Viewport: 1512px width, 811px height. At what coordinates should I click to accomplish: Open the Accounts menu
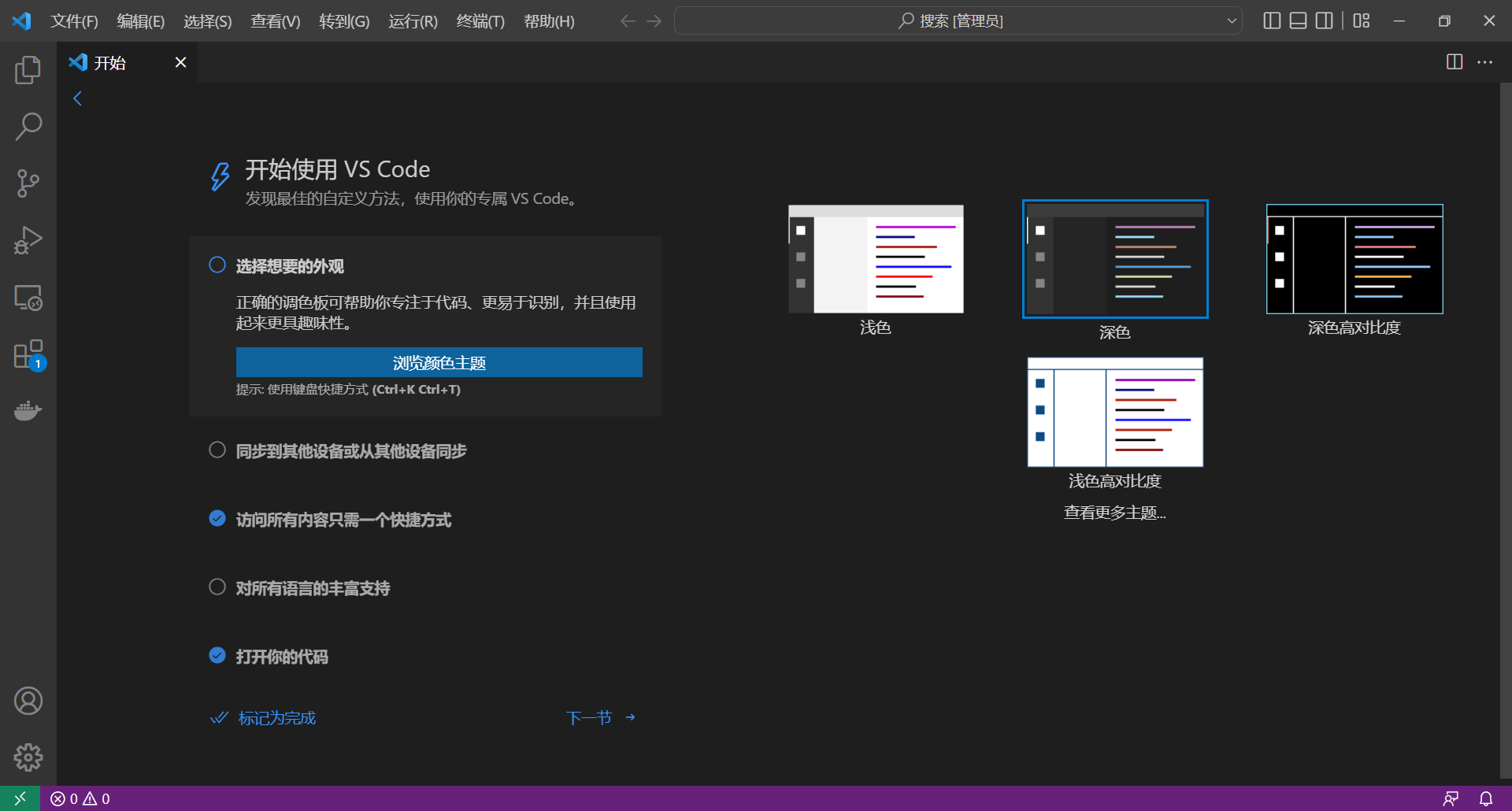point(28,701)
